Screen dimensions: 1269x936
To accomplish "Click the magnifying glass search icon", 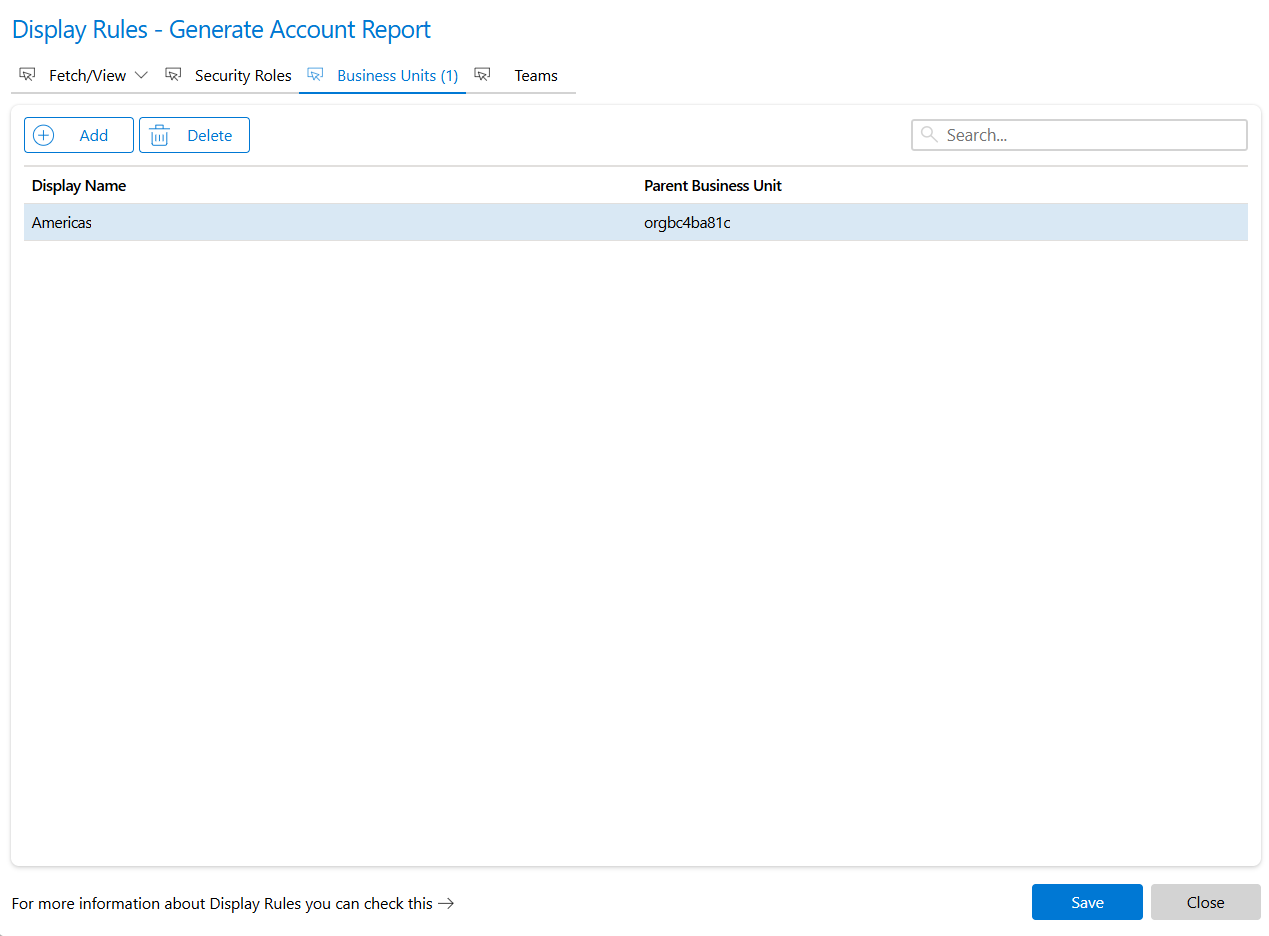I will (929, 135).
